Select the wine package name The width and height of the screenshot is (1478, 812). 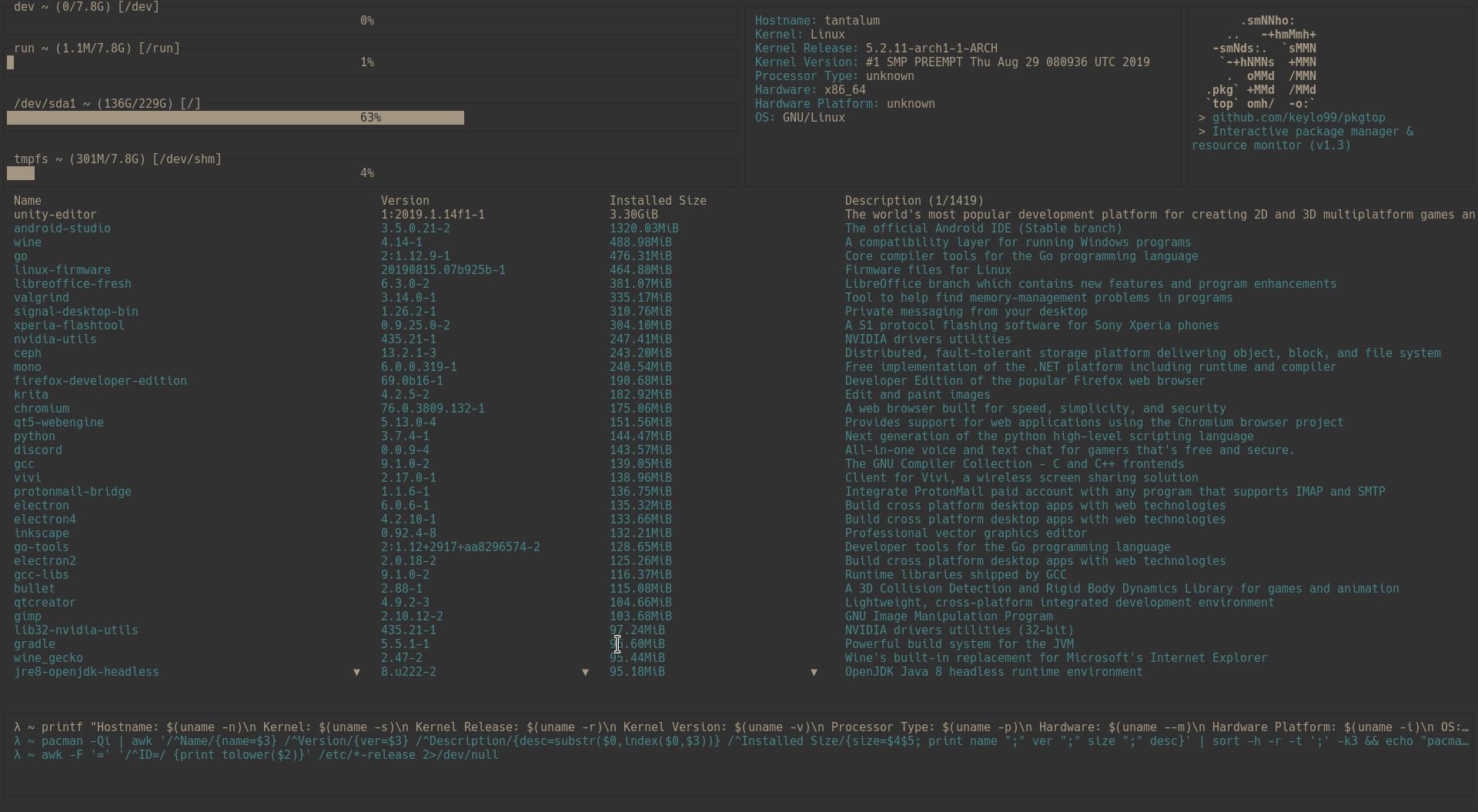click(28, 242)
